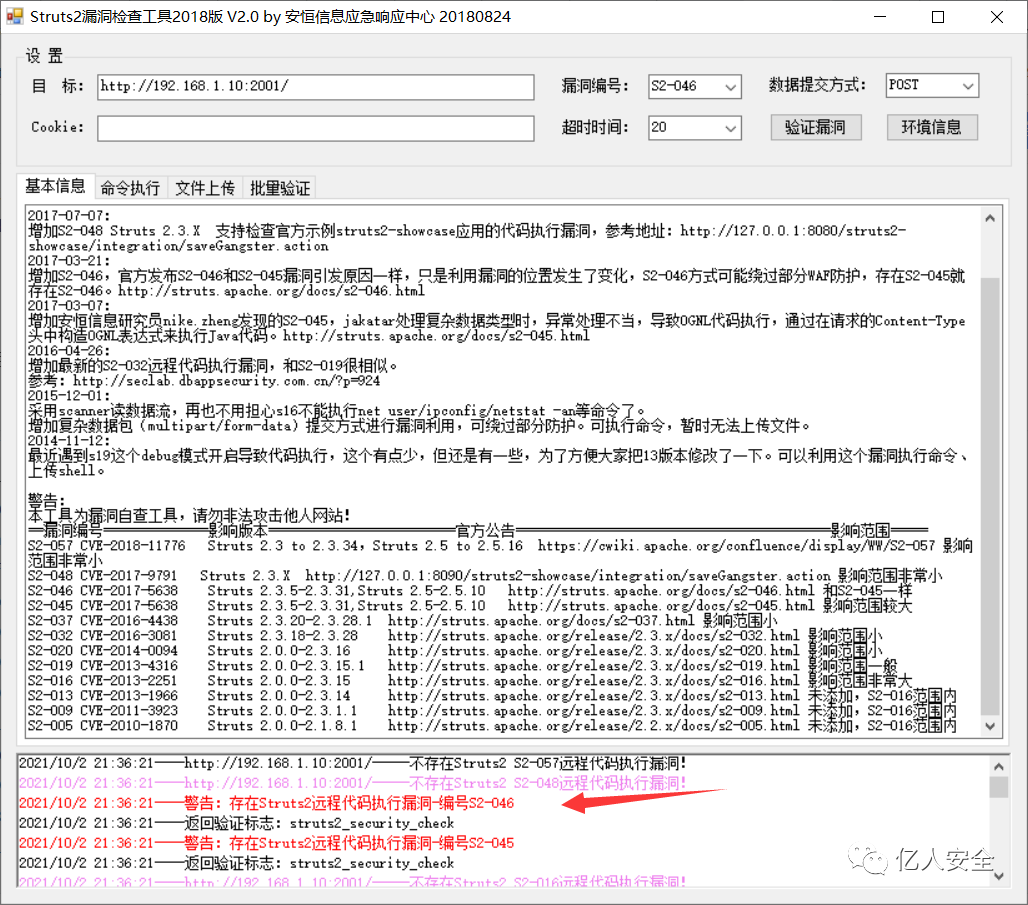Switch to the 文件上传 tab
Screen dimensions: 1028x905
[x=205, y=188]
